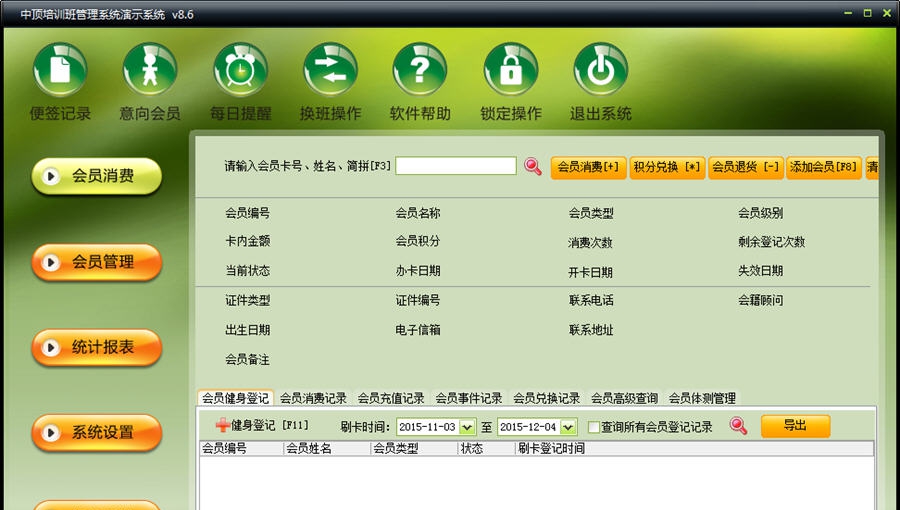Click the 换班操作 shift change icon
Screen dimensions: 900x510
[331, 69]
